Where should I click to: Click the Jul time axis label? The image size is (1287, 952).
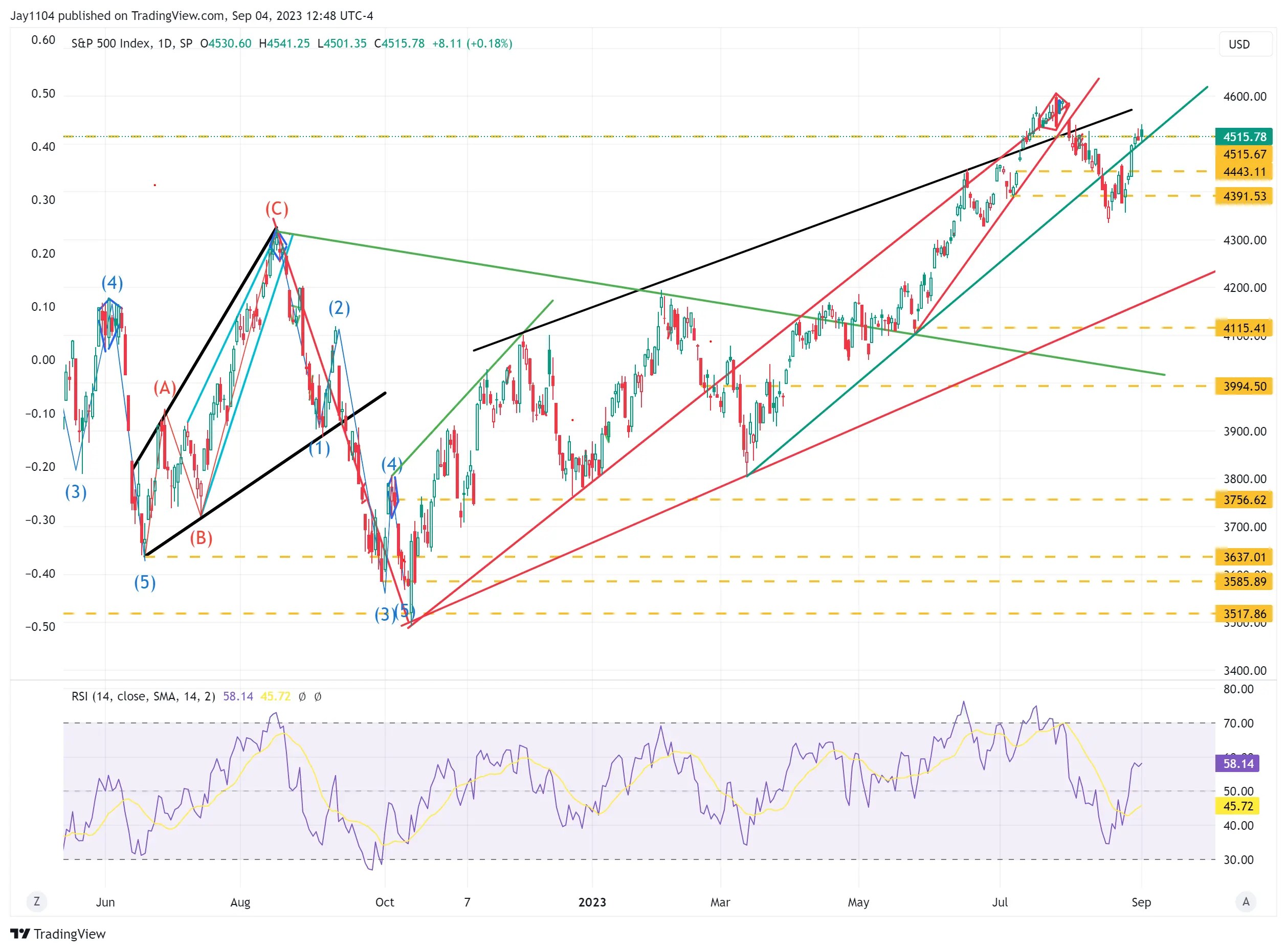[1000, 902]
